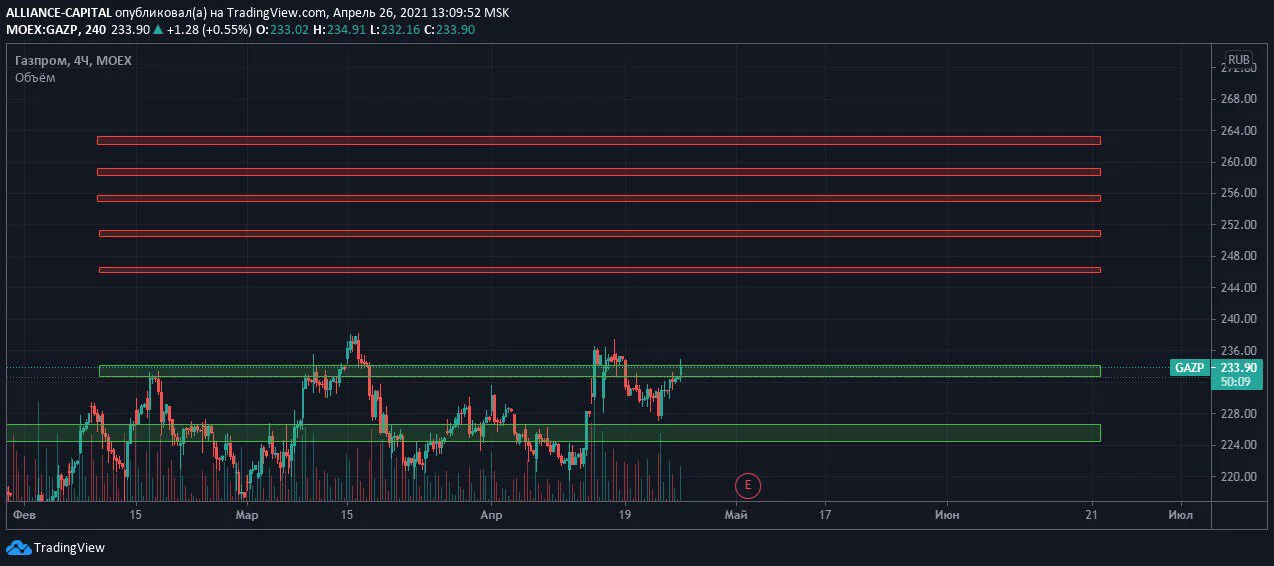Click the H:234.91 high value
The width and height of the screenshot is (1274, 566).
pos(338,30)
